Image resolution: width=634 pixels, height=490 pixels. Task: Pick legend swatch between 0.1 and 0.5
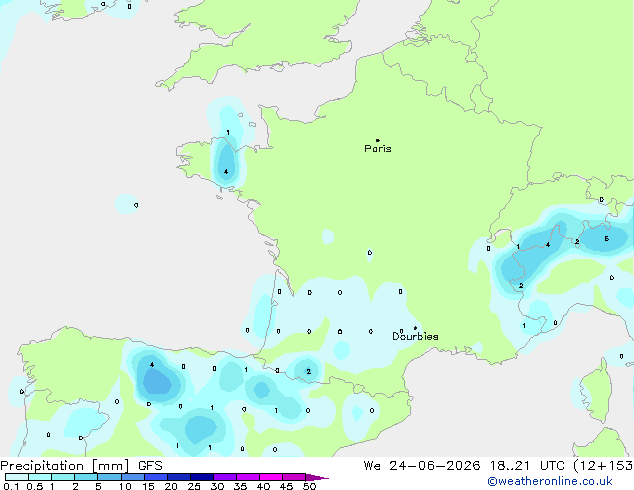pyautogui.click(x=17, y=477)
